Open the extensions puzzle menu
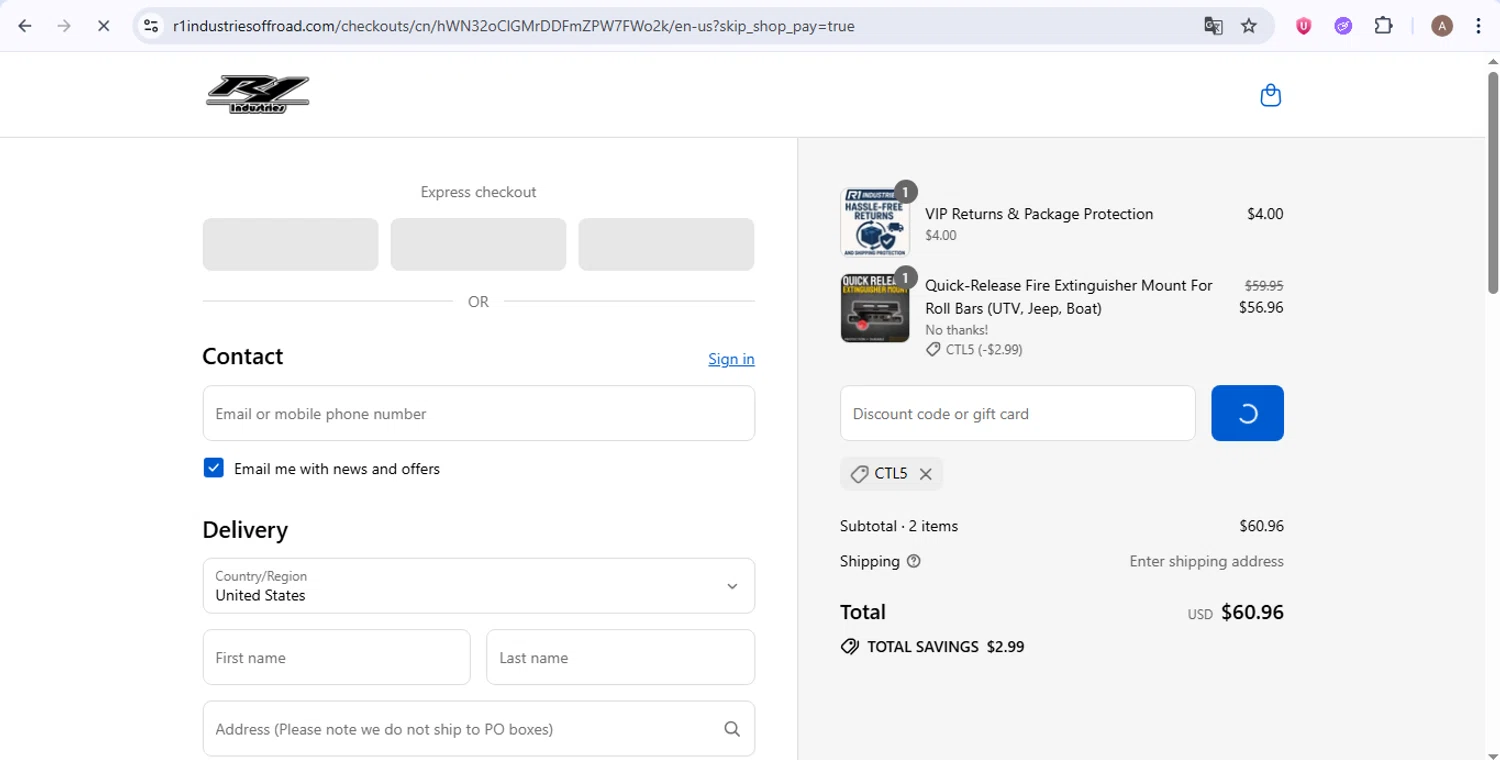Image resolution: width=1500 pixels, height=760 pixels. coord(1383,26)
